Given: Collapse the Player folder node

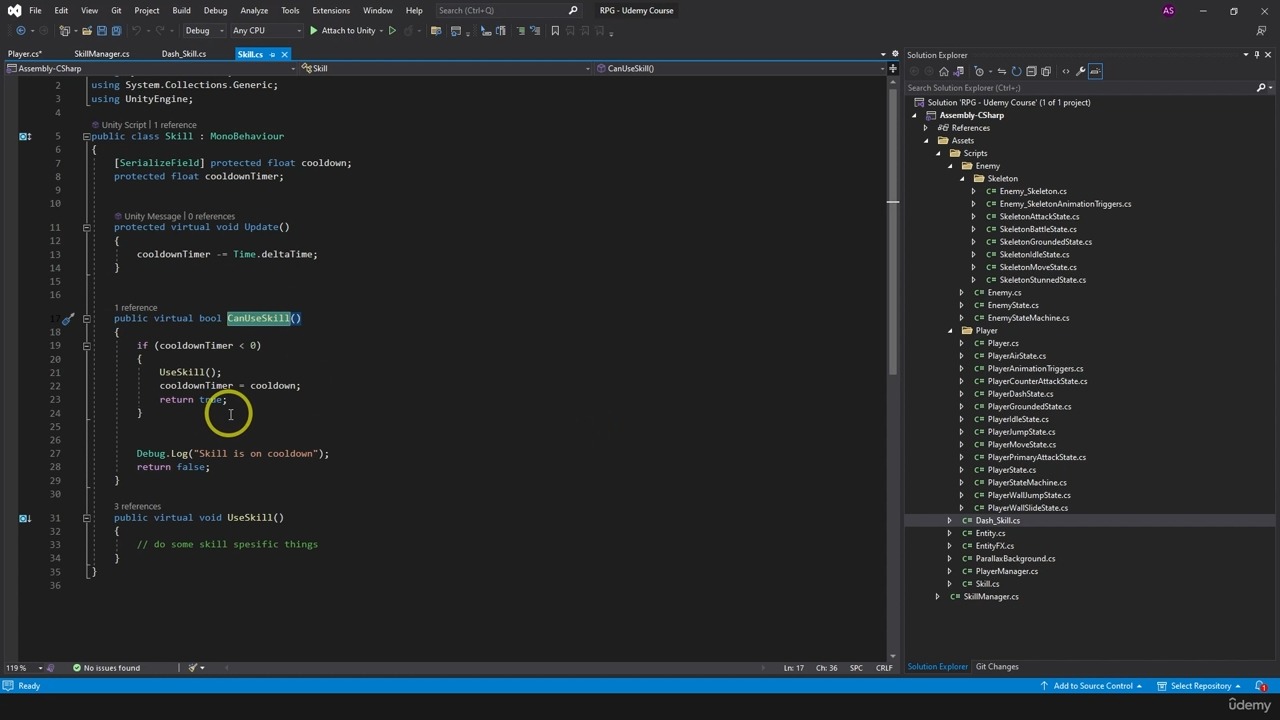Looking at the screenshot, I should [950, 331].
